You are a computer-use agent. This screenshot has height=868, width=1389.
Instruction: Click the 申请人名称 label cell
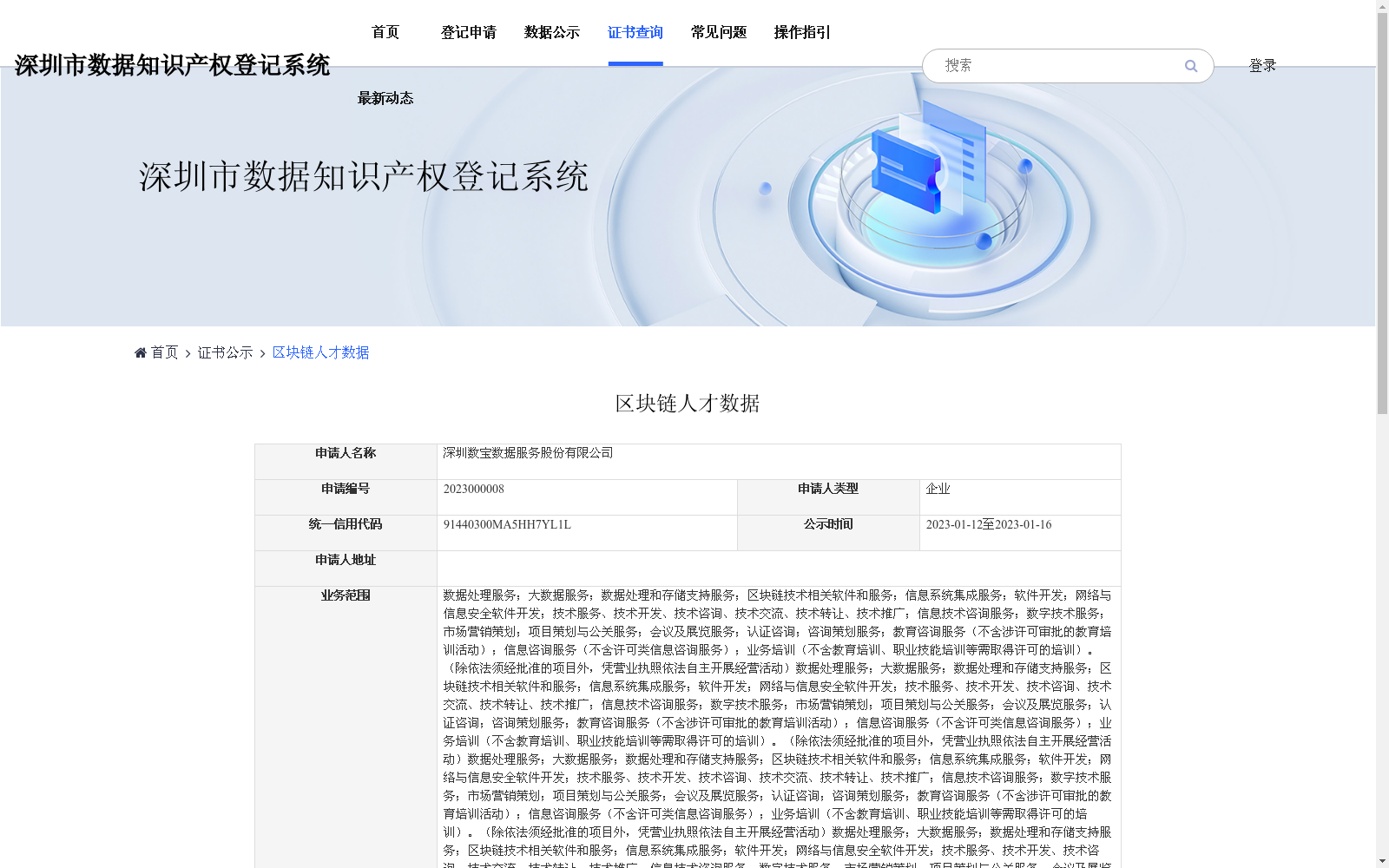coord(346,462)
